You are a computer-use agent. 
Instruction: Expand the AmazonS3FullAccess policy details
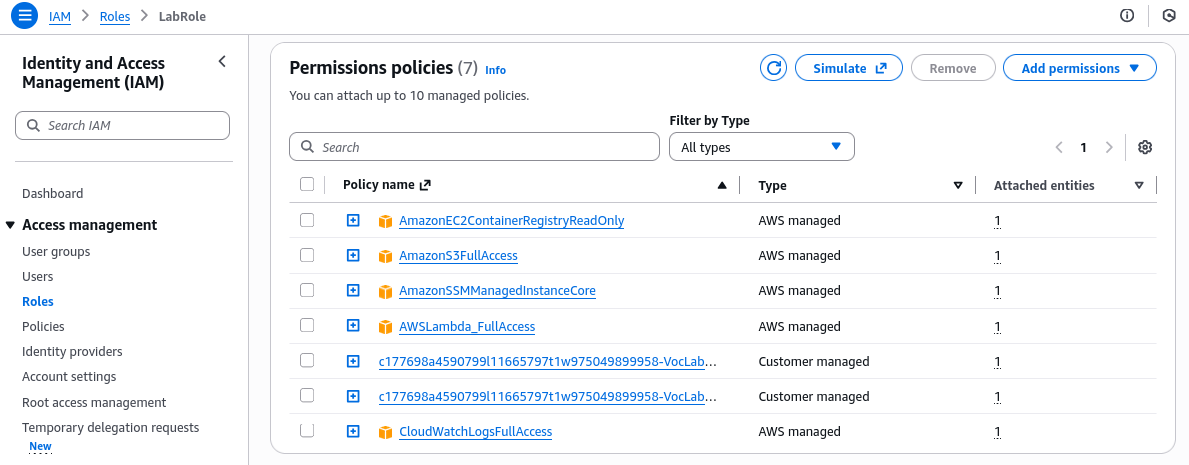click(x=353, y=255)
